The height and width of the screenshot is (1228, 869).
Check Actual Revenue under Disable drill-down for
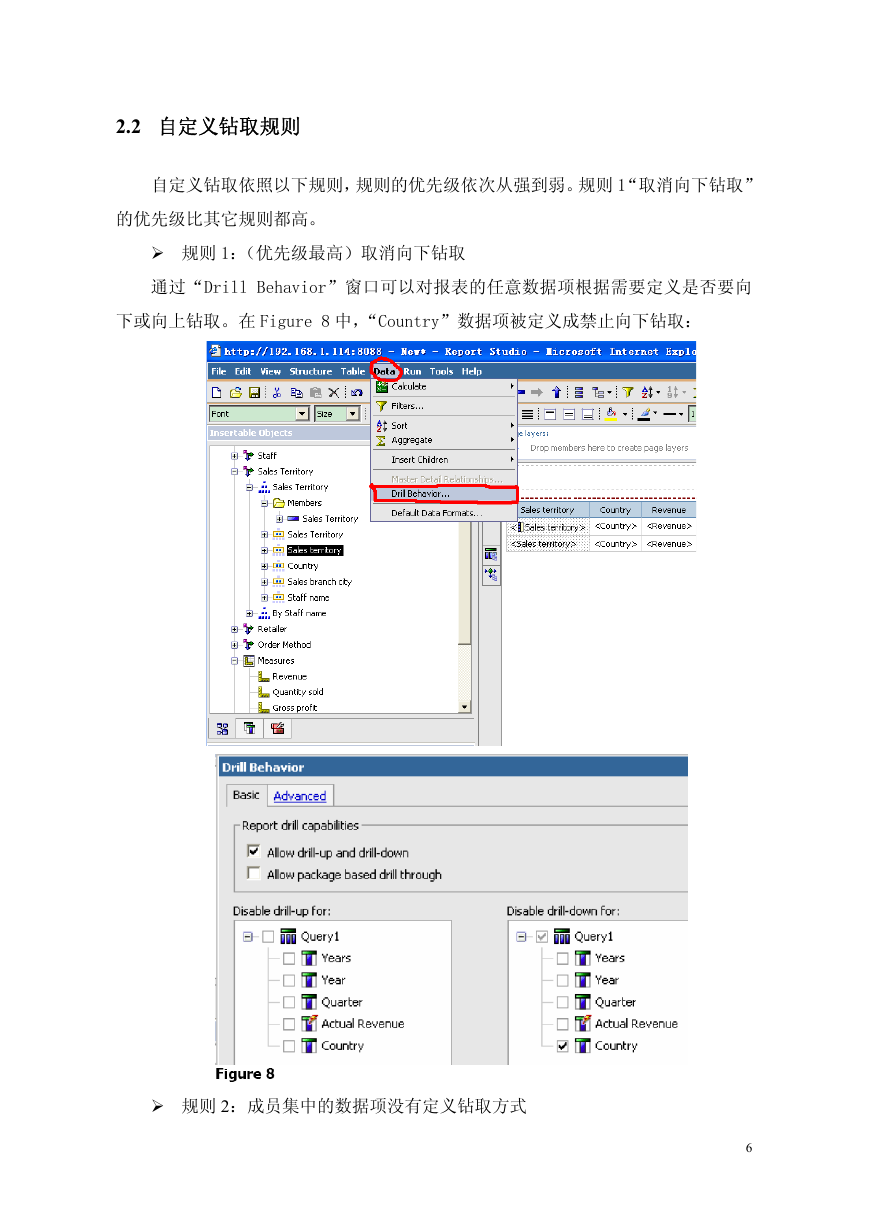[x=563, y=1024]
